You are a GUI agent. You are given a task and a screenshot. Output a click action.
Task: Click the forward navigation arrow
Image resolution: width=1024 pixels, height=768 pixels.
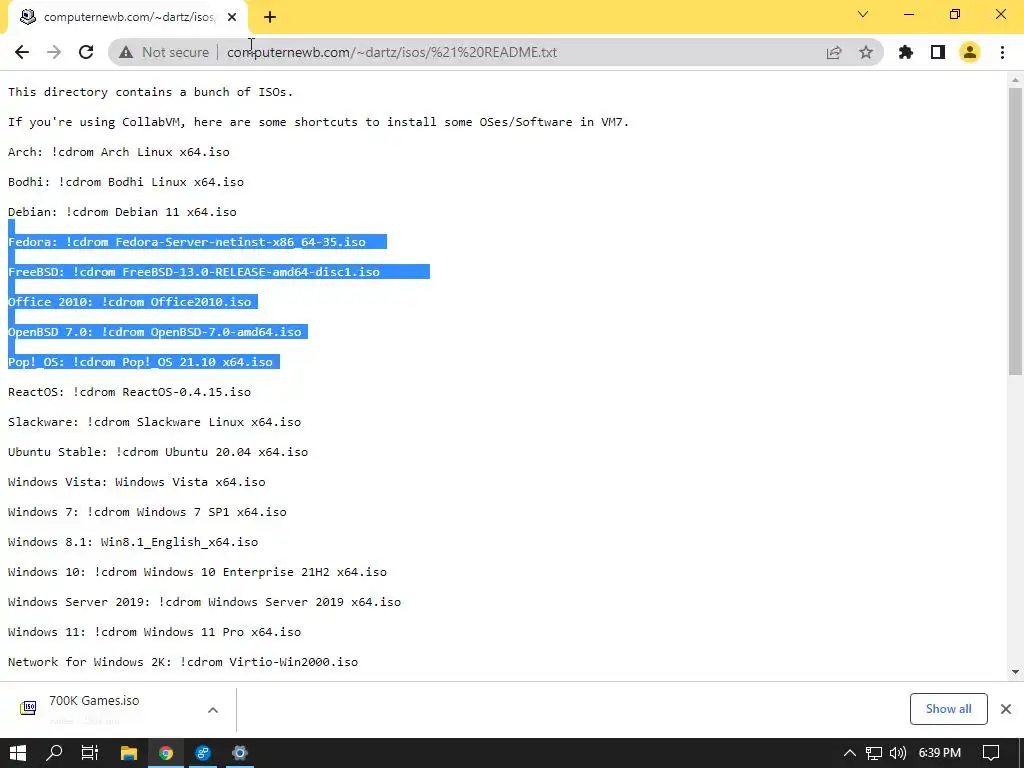(x=54, y=52)
